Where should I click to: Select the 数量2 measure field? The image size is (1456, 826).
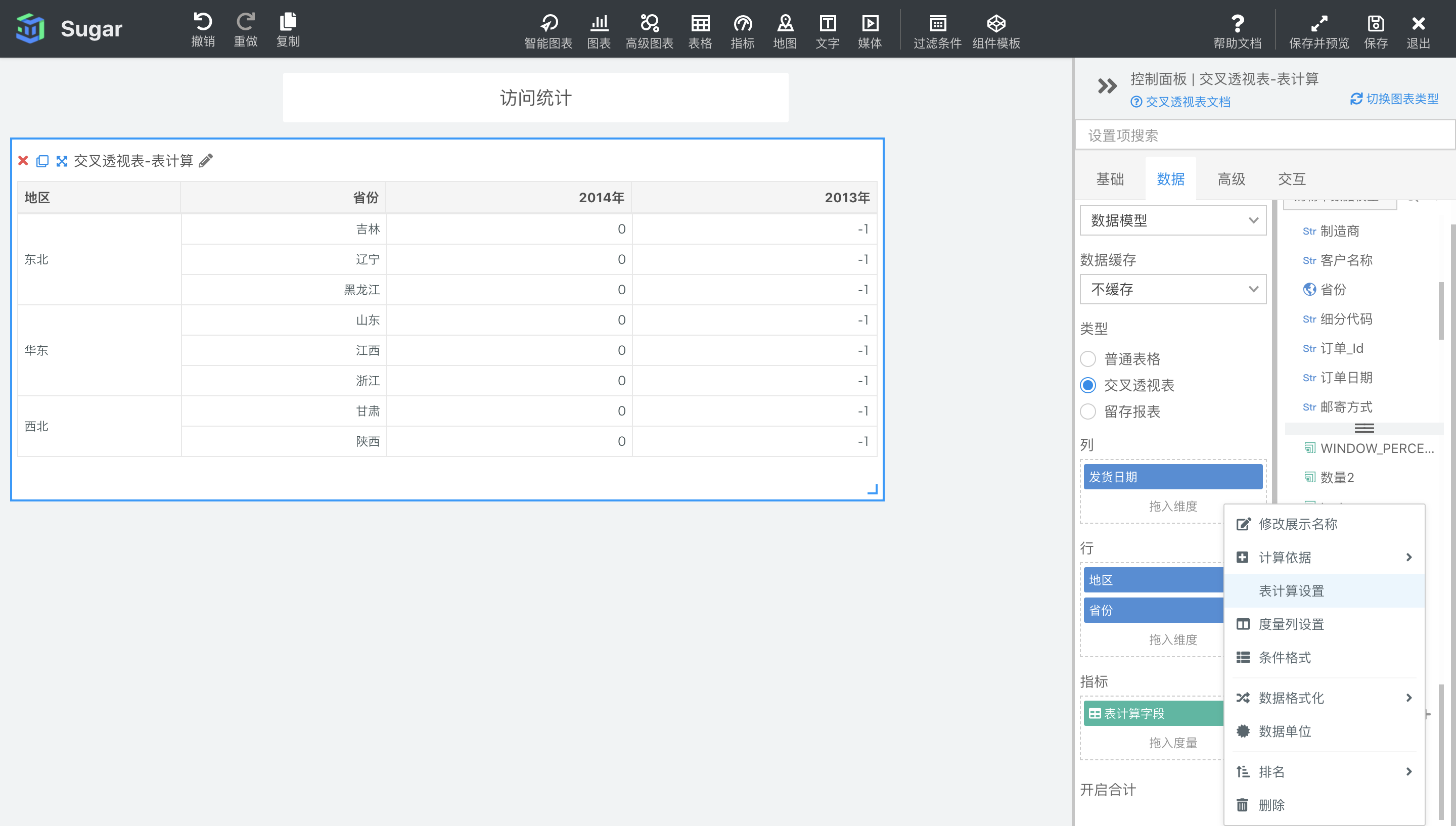1329,478
